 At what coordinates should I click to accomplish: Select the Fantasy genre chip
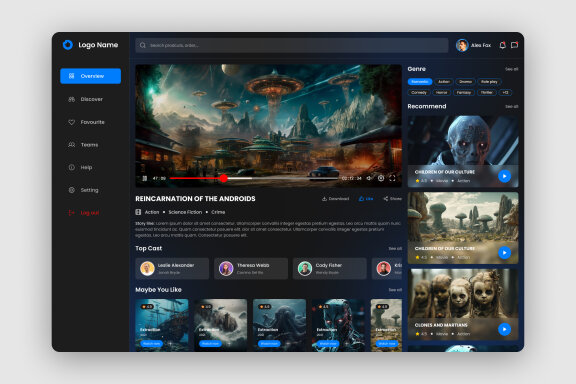tap(464, 93)
